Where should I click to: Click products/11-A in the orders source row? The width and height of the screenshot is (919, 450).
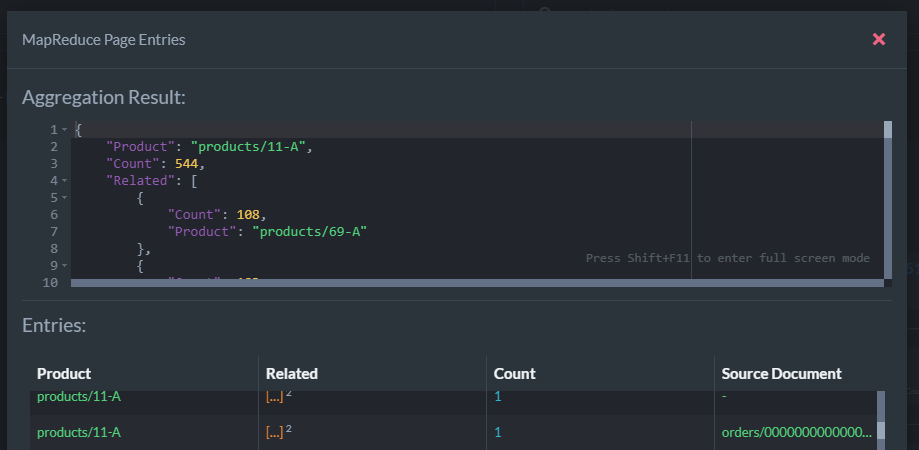click(79, 432)
